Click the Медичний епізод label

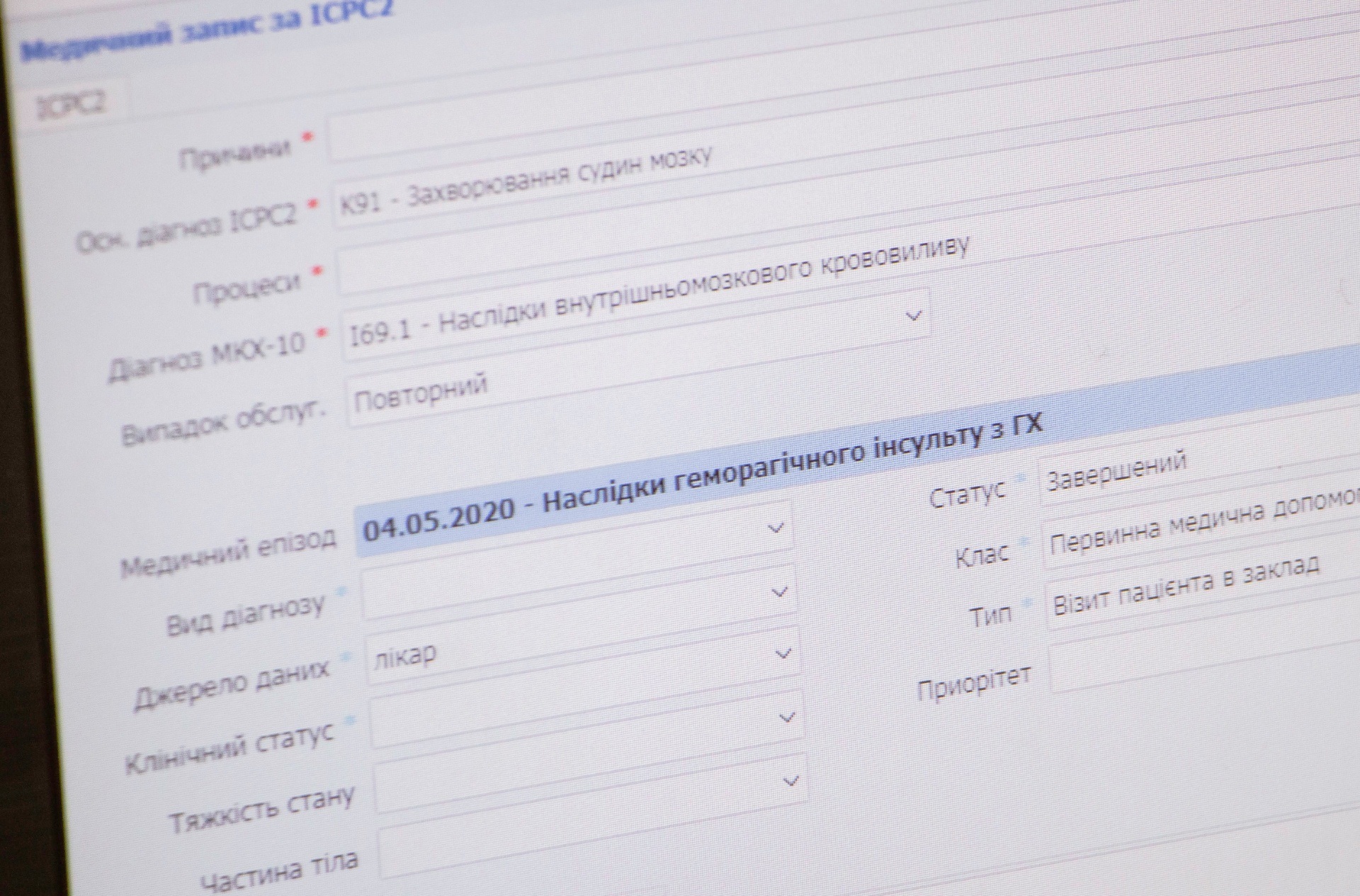pos(228,553)
